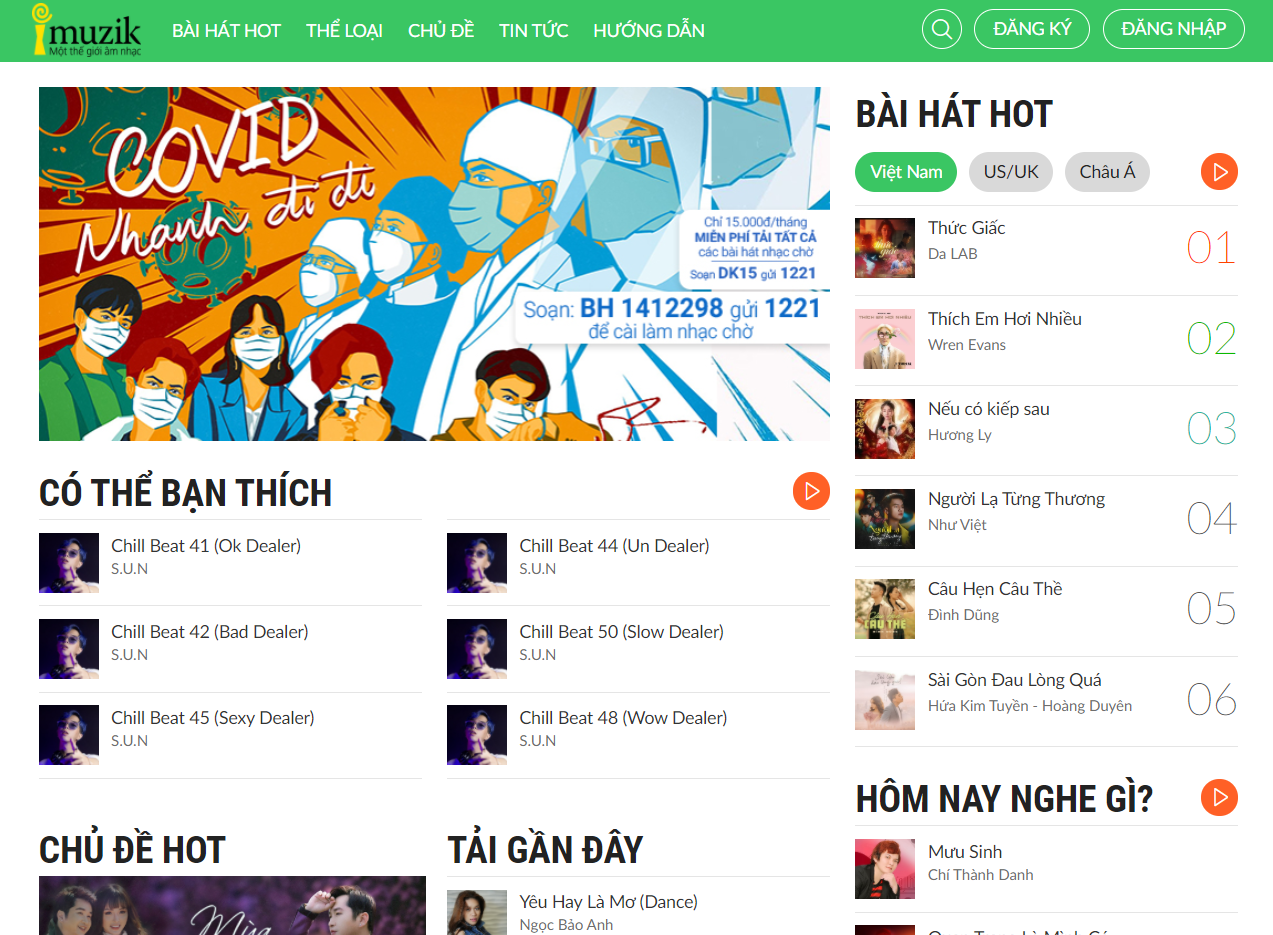1273x935 pixels.
Task: Open Thức Giấc album cover
Action: [x=885, y=248]
